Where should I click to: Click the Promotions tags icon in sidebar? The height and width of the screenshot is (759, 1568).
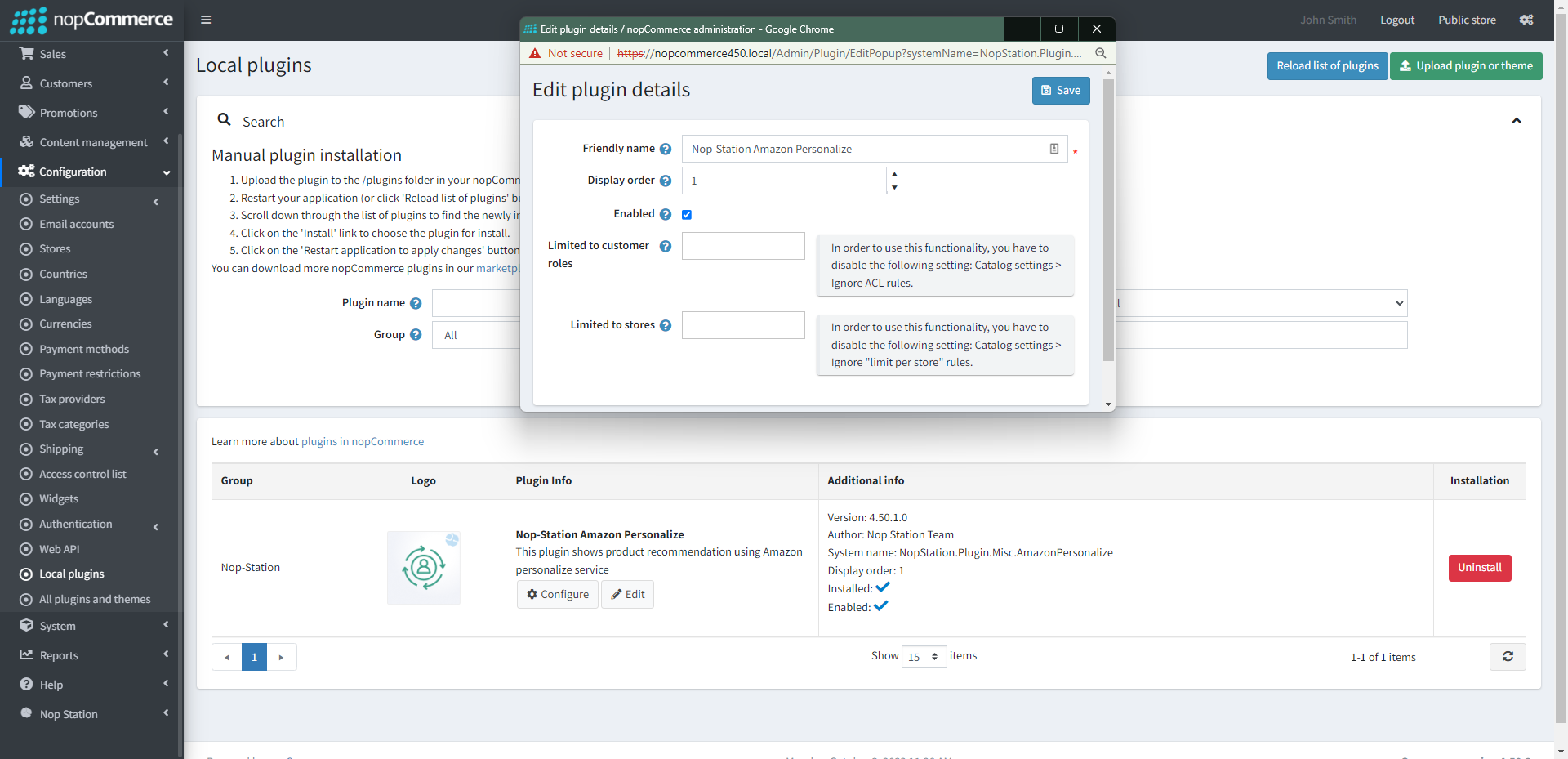click(27, 113)
